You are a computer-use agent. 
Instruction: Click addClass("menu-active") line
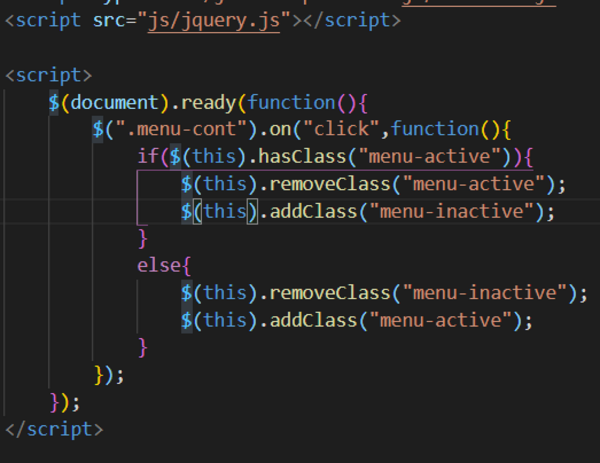point(357,320)
